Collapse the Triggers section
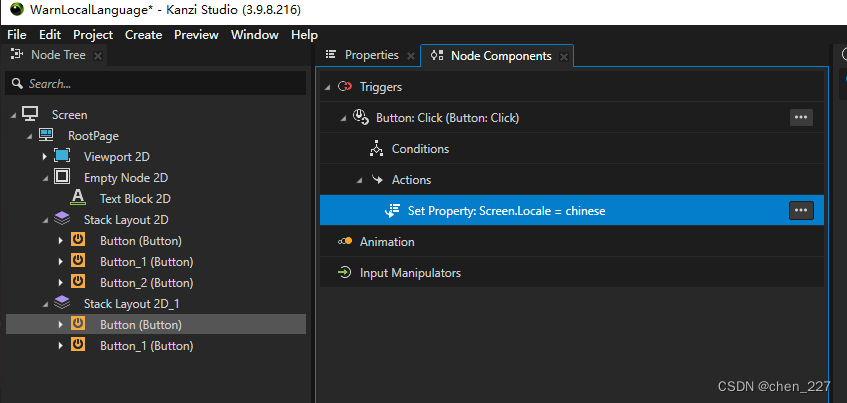847x403 pixels. [x=327, y=87]
